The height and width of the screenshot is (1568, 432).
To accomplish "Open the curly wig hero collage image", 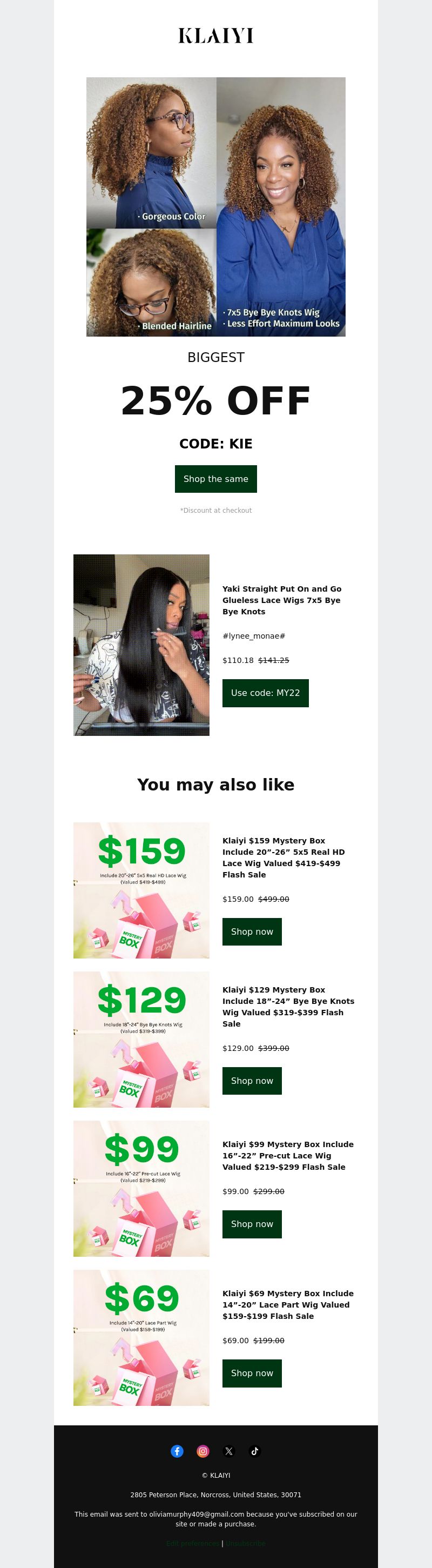I will [216, 207].
